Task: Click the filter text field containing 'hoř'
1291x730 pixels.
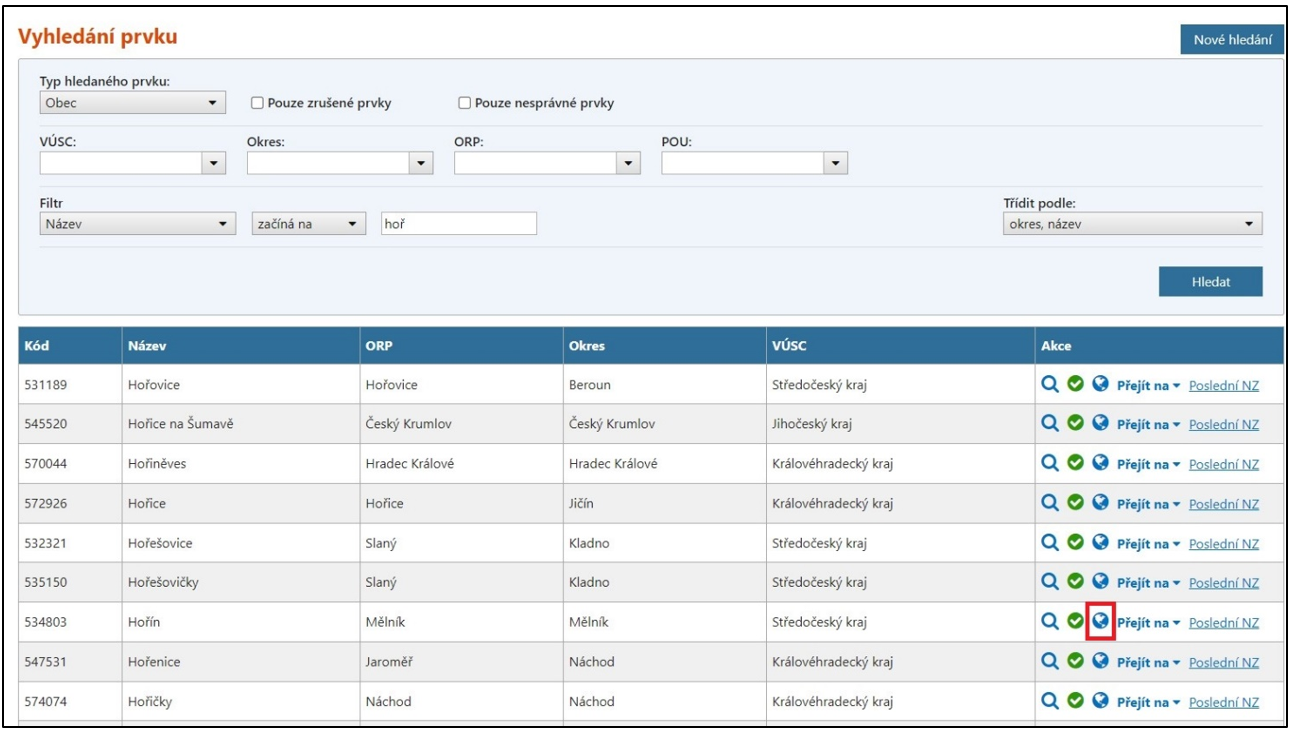Action: click(x=459, y=224)
